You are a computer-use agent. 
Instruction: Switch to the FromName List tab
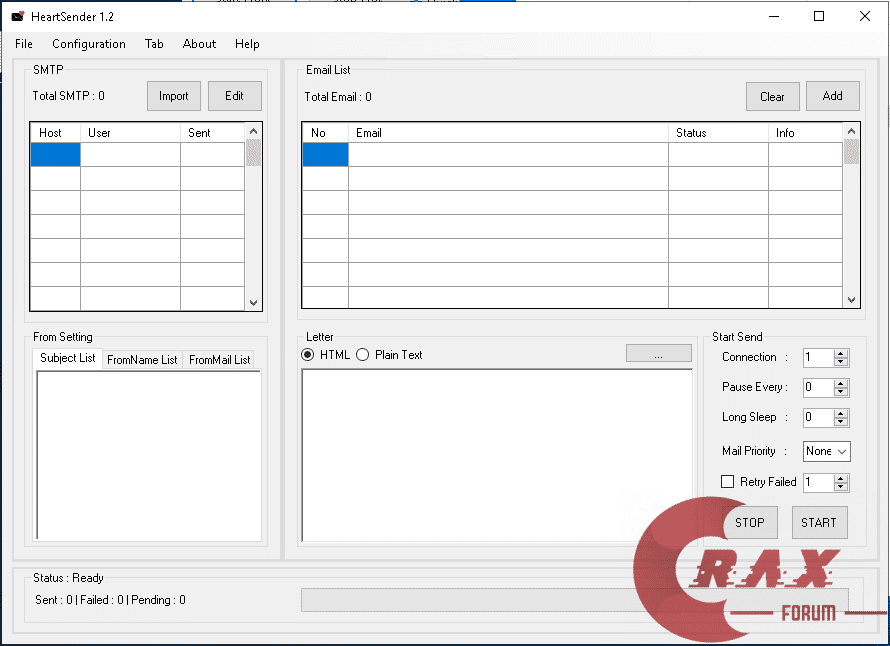142,360
